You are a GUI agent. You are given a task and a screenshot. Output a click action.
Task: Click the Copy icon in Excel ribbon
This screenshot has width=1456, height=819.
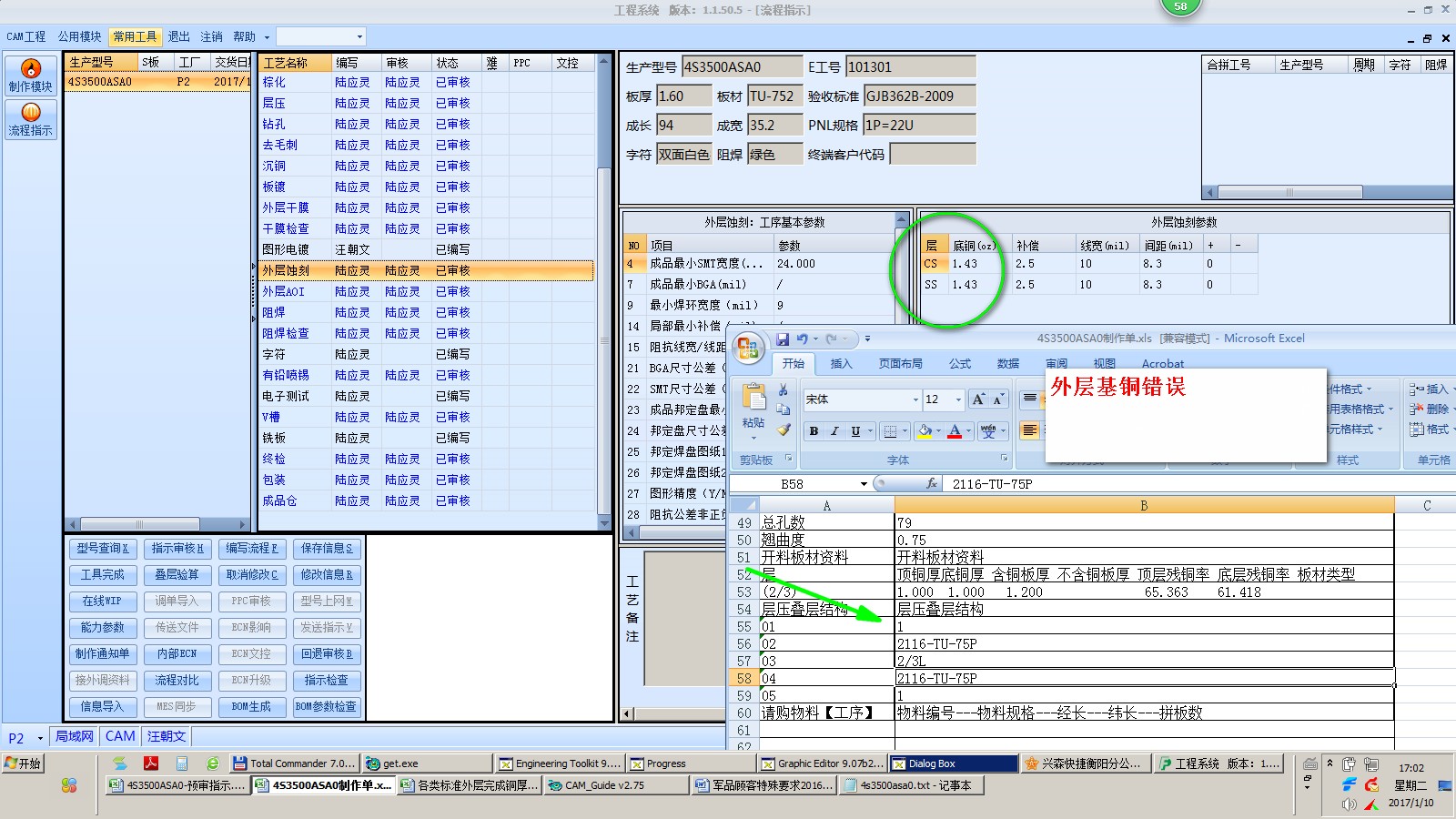(x=783, y=409)
